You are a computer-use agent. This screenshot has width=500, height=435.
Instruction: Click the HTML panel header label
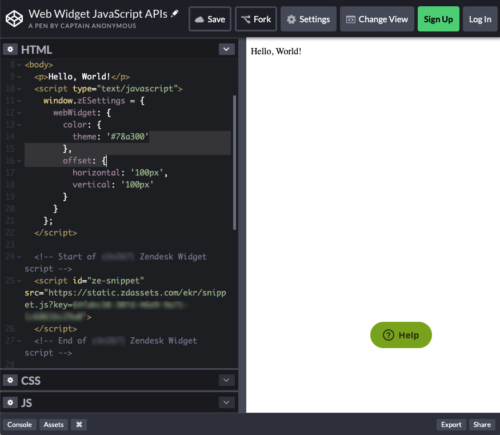point(37,50)
